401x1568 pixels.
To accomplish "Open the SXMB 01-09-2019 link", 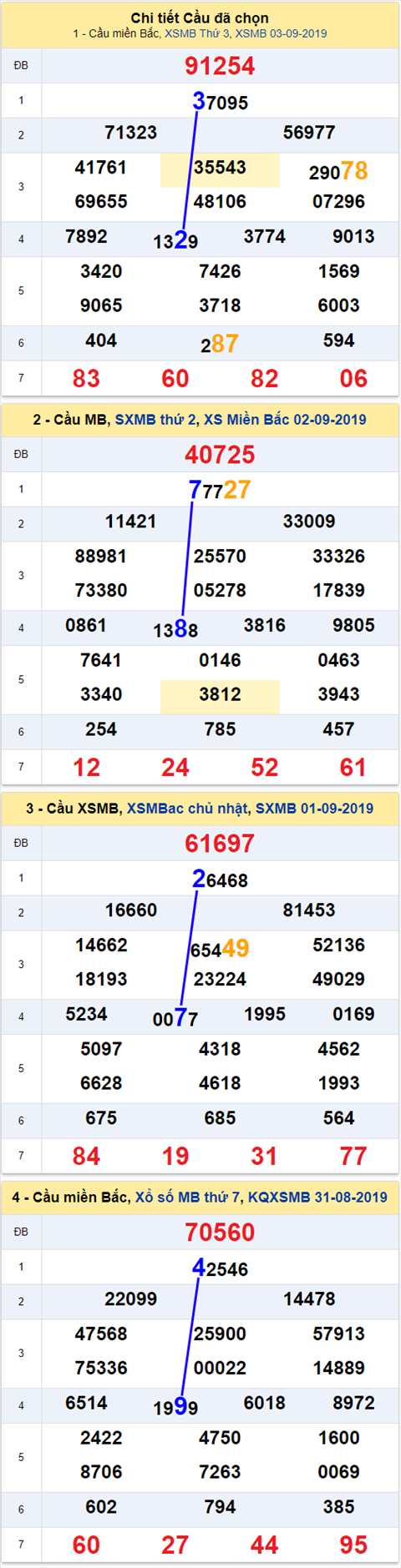I will [314, 809].
